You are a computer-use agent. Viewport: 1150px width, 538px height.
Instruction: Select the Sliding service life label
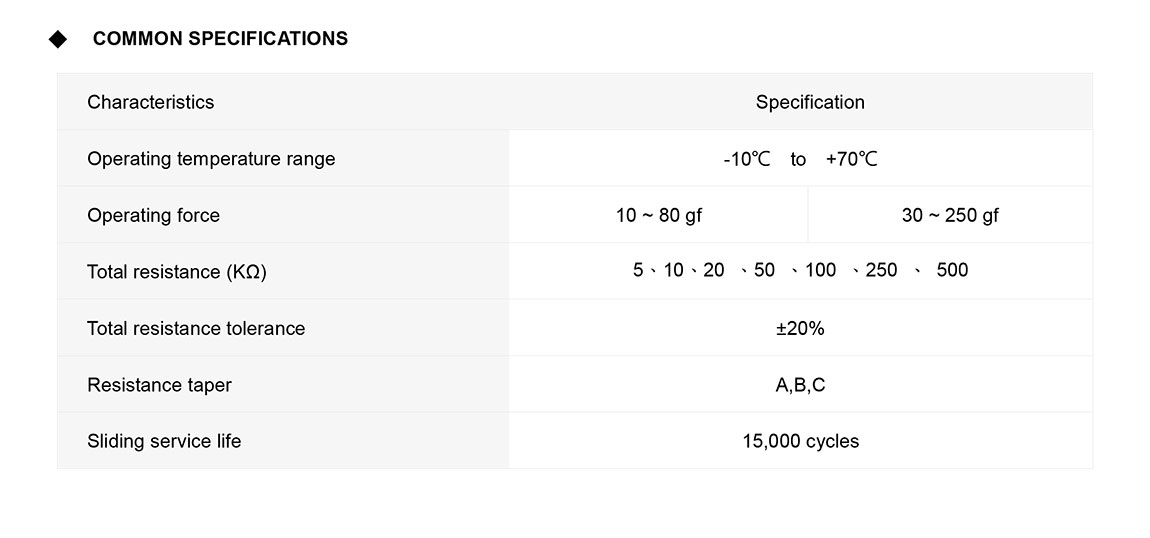[x=164, y=441]
